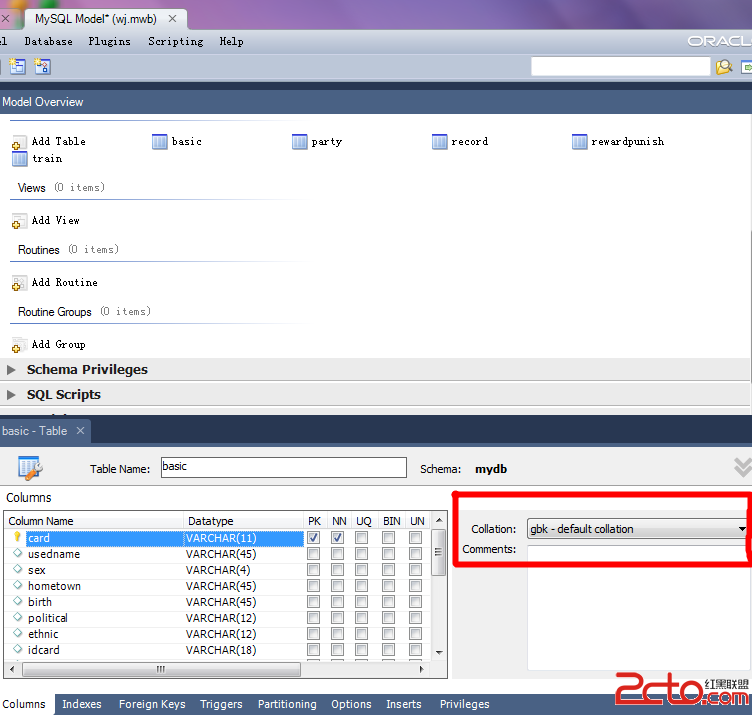
Task: Click the columns list horizontal scrollbar thumb
Action: [161, 669]
